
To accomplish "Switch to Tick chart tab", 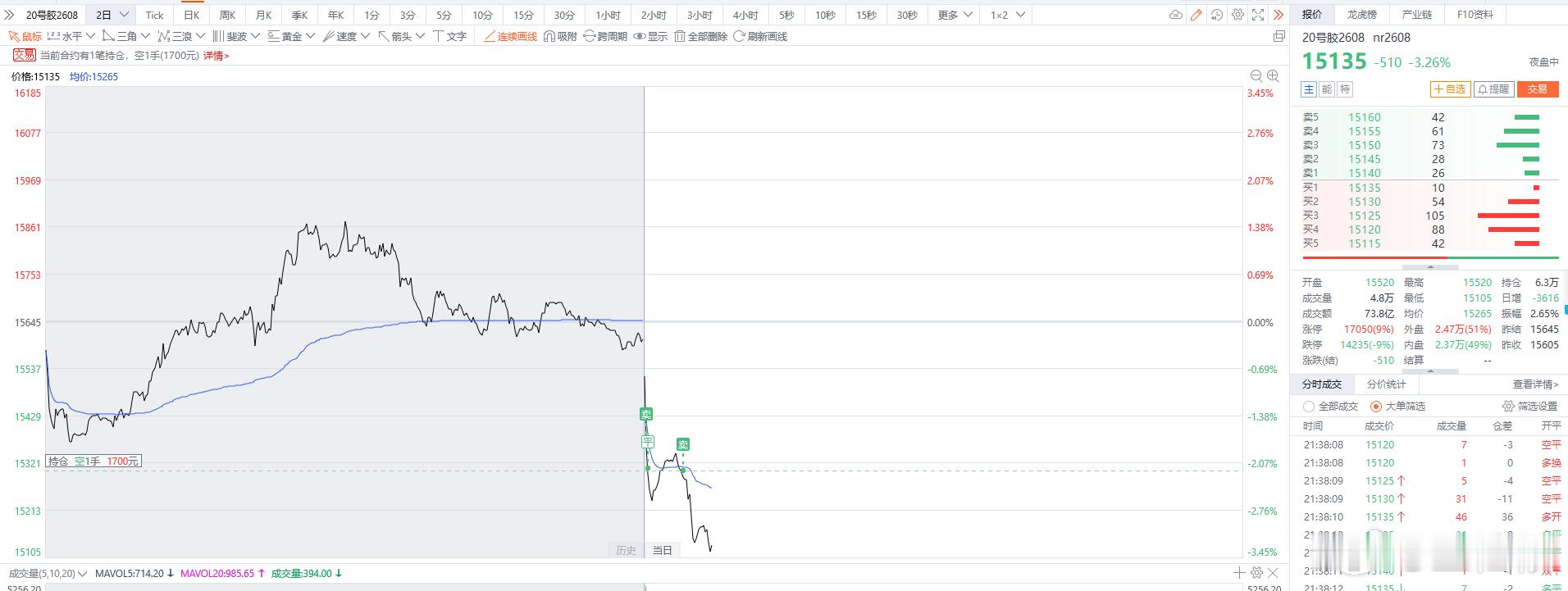I will (154, 15).
